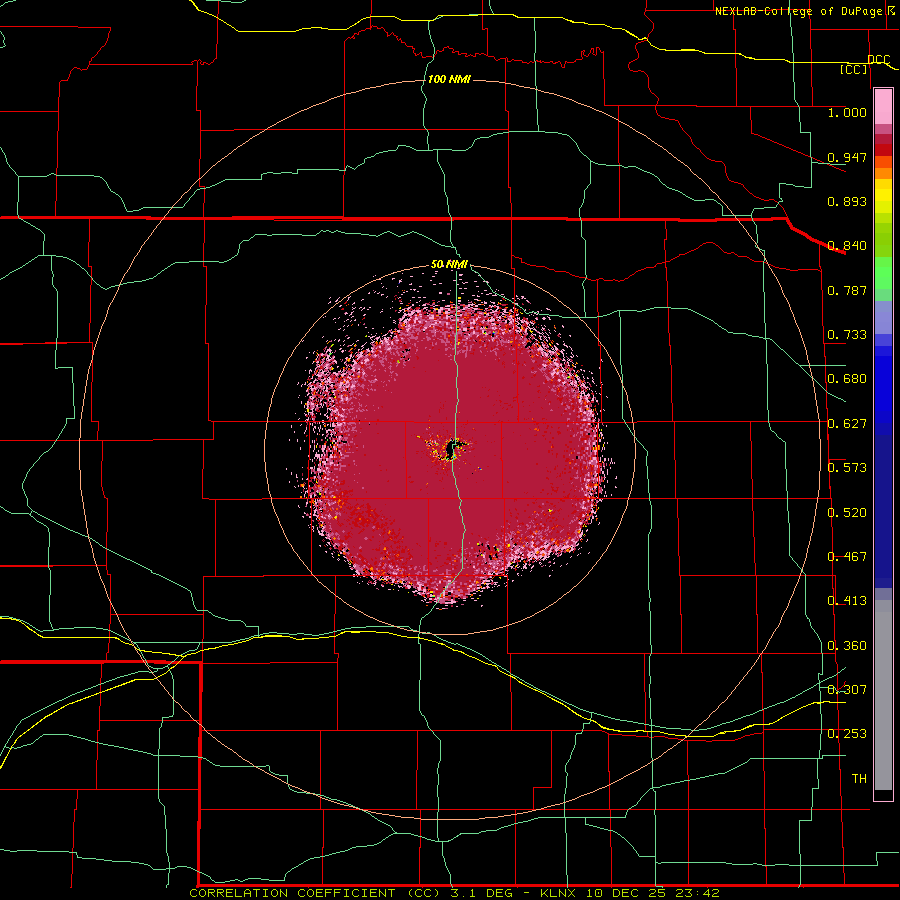Click the 0.467 scale value
Image resolution: width=900 pixels, height=900 pixels.
click(x=847, y=557)
